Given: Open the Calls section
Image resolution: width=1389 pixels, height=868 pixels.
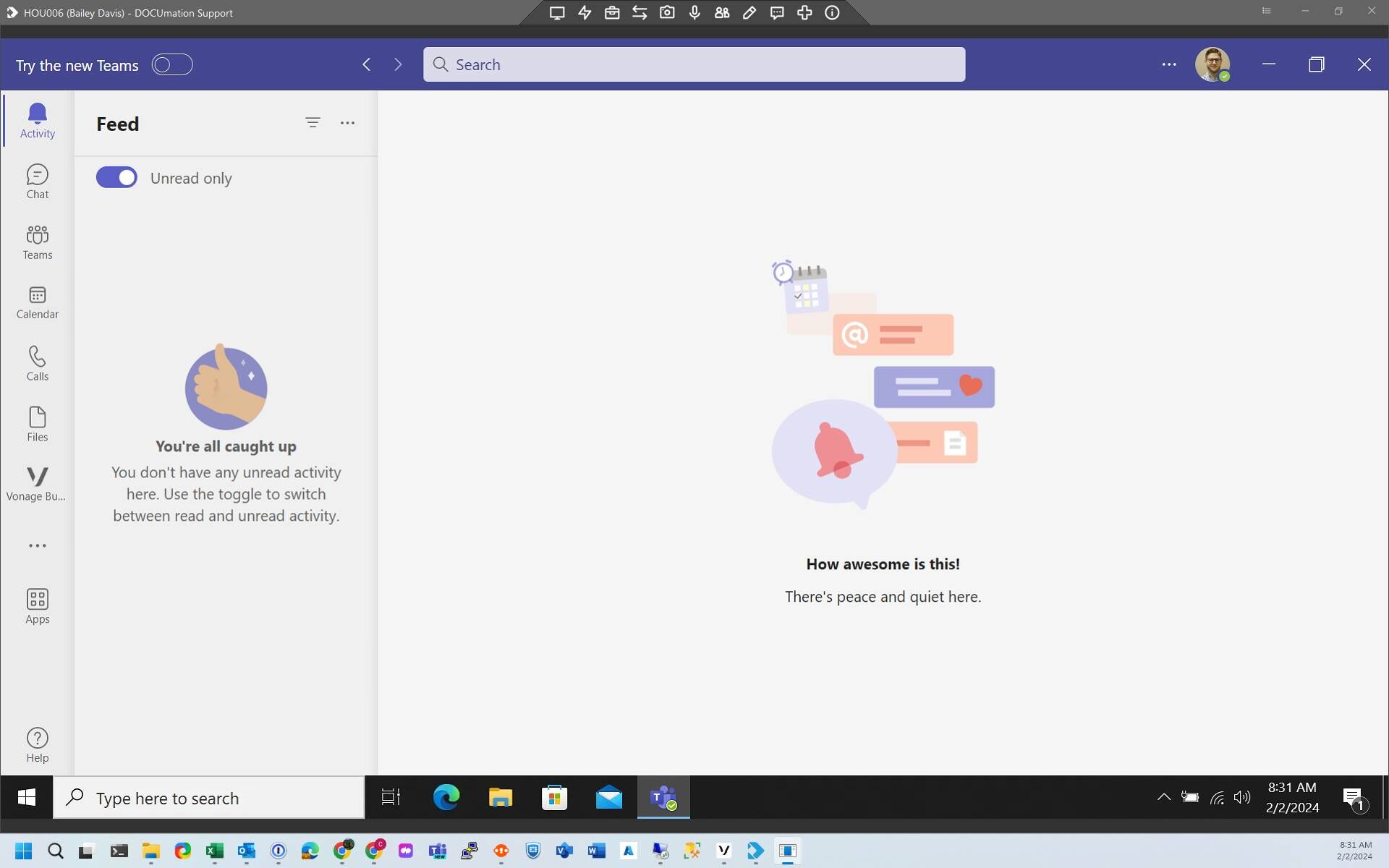Looking at the screenshot, I should 37,362.
